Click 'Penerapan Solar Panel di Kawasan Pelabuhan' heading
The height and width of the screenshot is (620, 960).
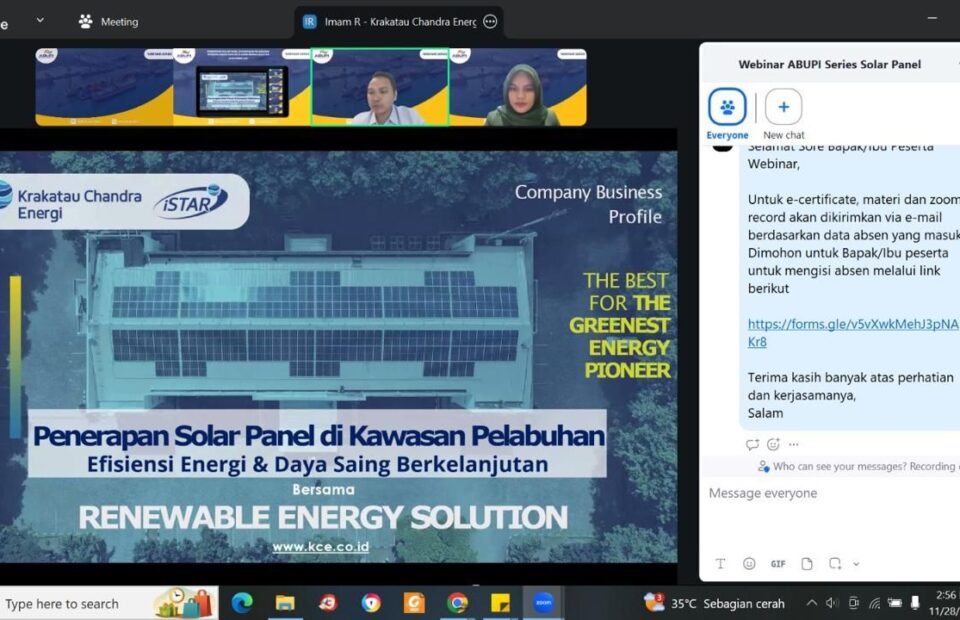pyautogui.click(x=318, y=436)
